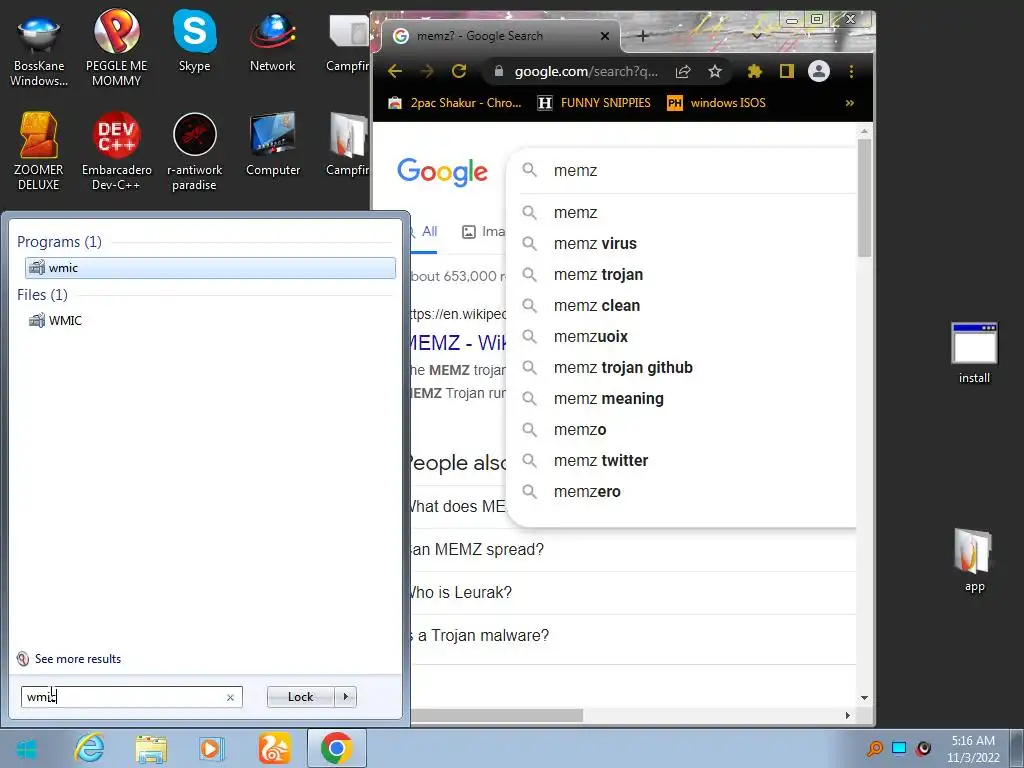Screen dimensions: 1024x768
Task: Reload the Google search page
Action: coord(459,71)
